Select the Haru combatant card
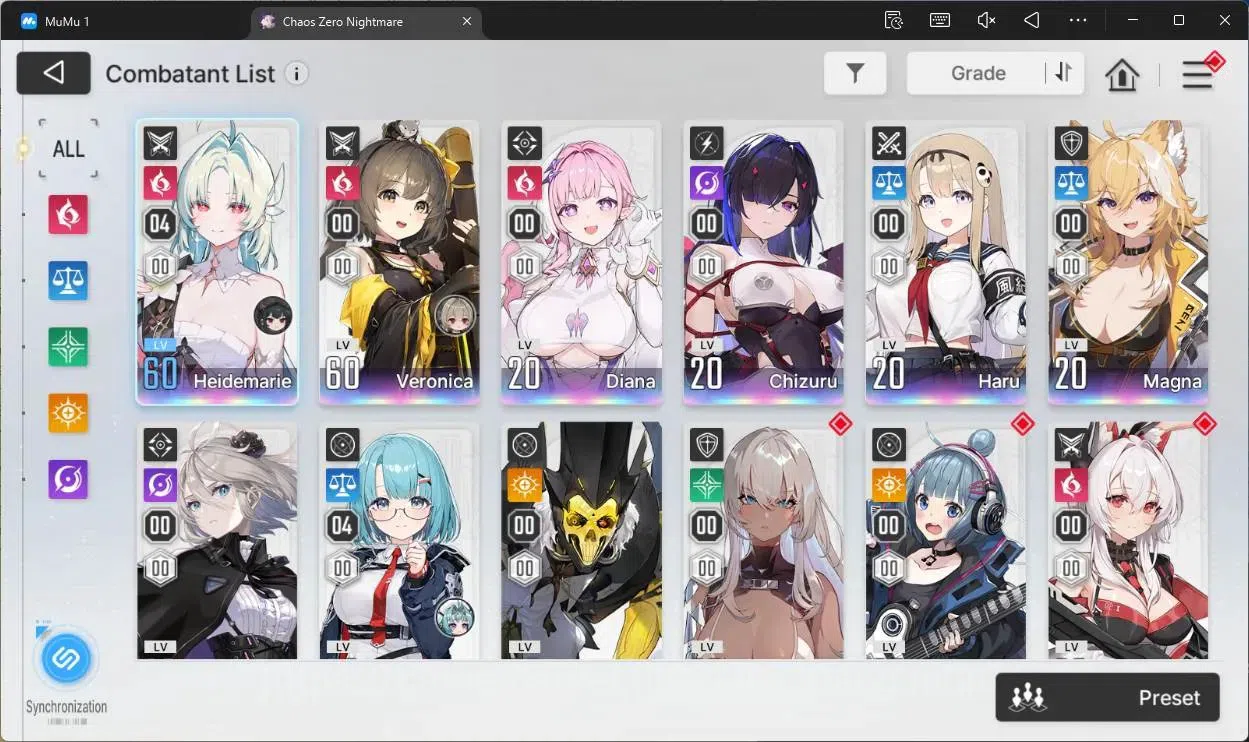Viewport: 1249px width, 742px height. [x=945, y=262]
